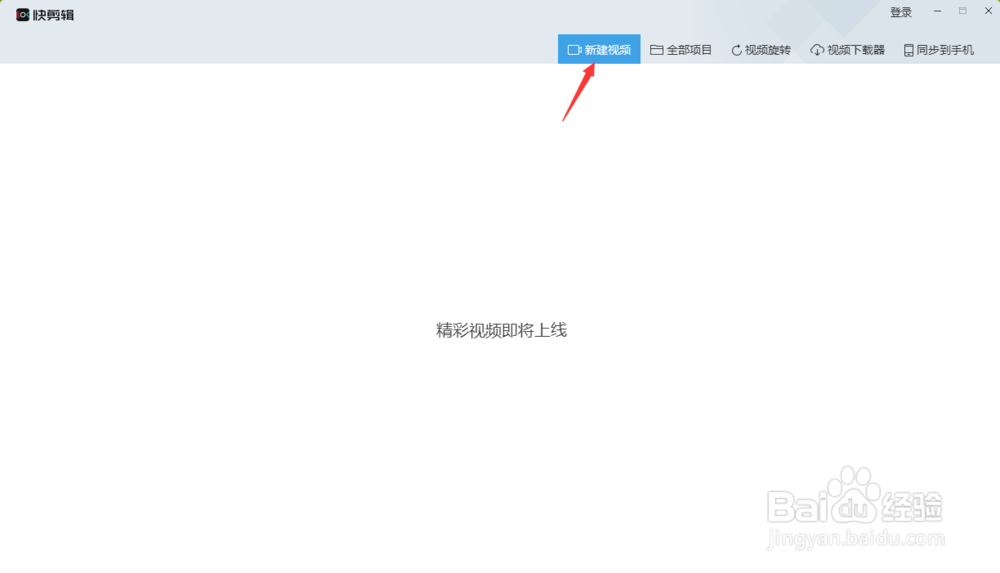Open 全部项目 project list
1000x573 pixels.
pos(680,50)
